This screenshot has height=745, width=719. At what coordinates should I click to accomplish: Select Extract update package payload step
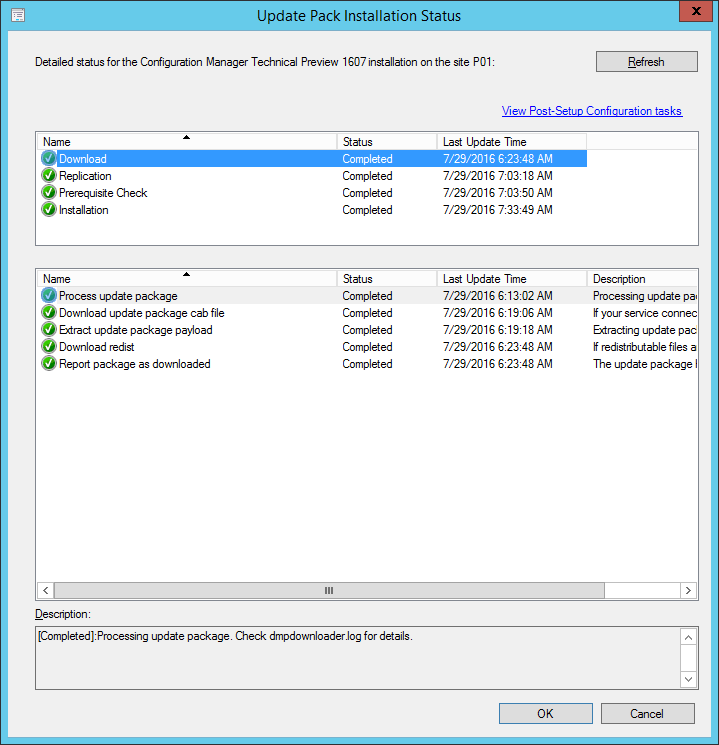pyautogui.click(x=367, y=330)
